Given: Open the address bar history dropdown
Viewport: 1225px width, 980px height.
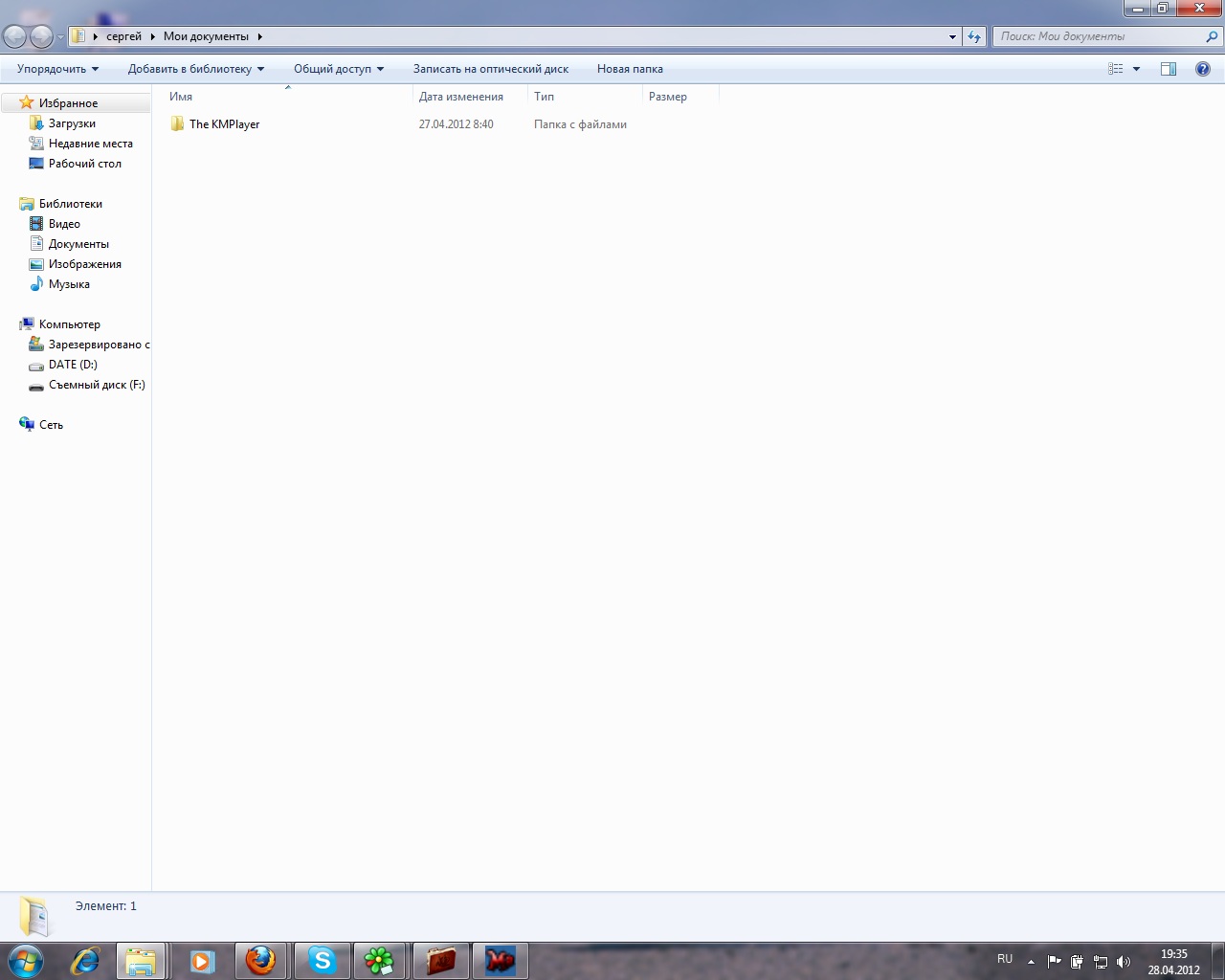Looking at the screenshot, I should (x=952, y=36).
